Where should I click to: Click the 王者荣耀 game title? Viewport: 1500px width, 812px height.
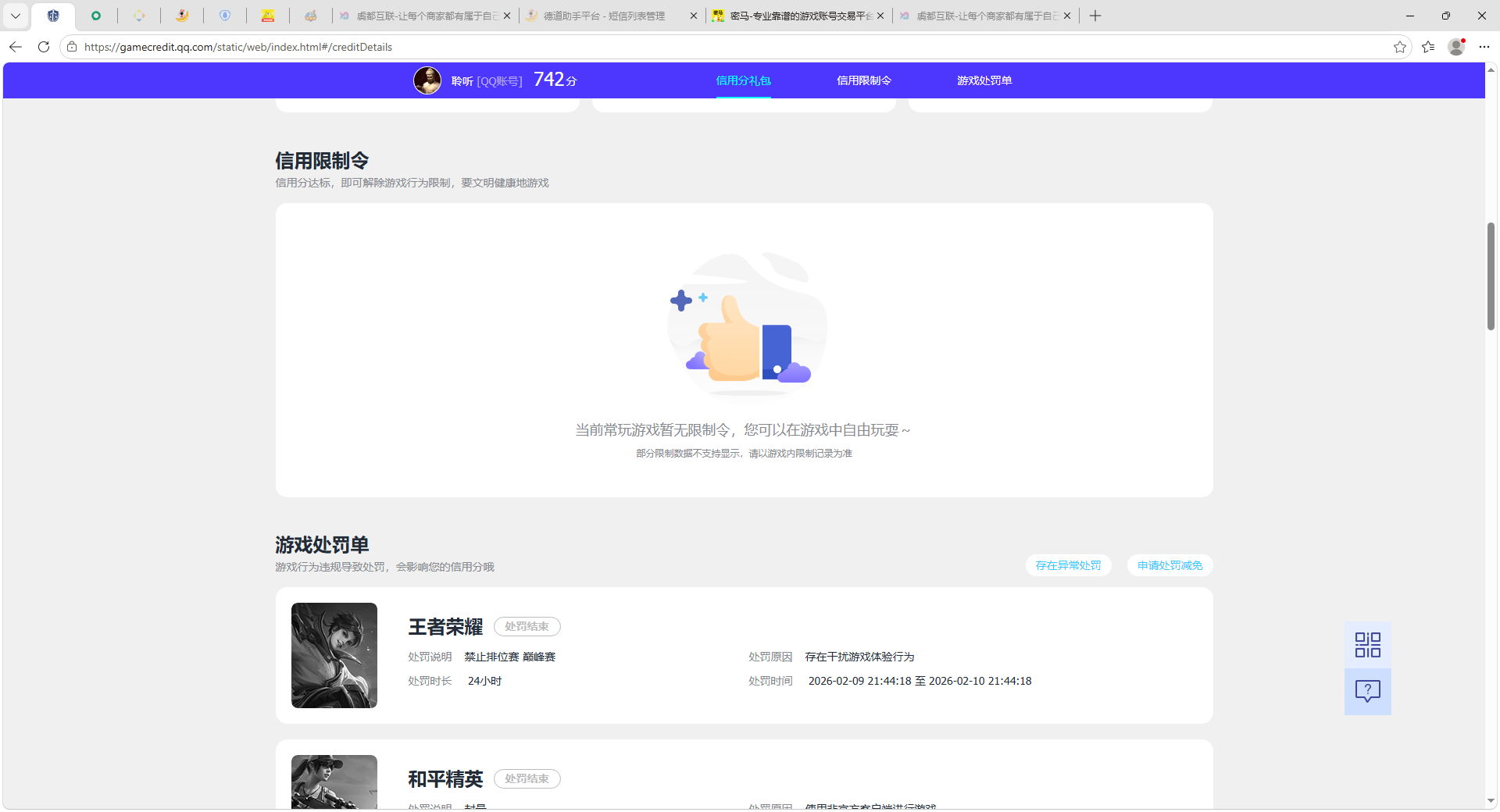point(445,627)
